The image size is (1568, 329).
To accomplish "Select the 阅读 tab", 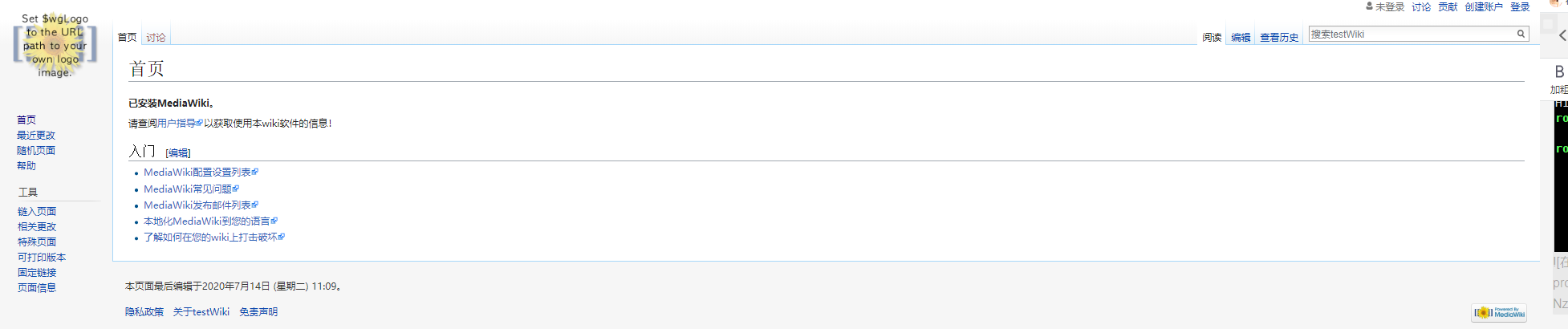I will [1212, 38].
